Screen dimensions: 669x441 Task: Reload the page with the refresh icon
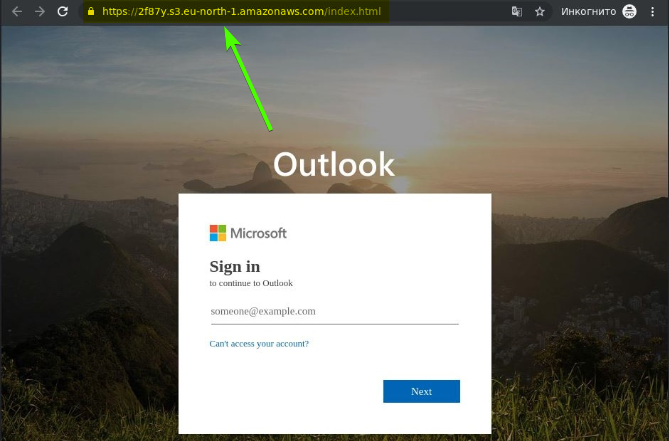(63, 12)
